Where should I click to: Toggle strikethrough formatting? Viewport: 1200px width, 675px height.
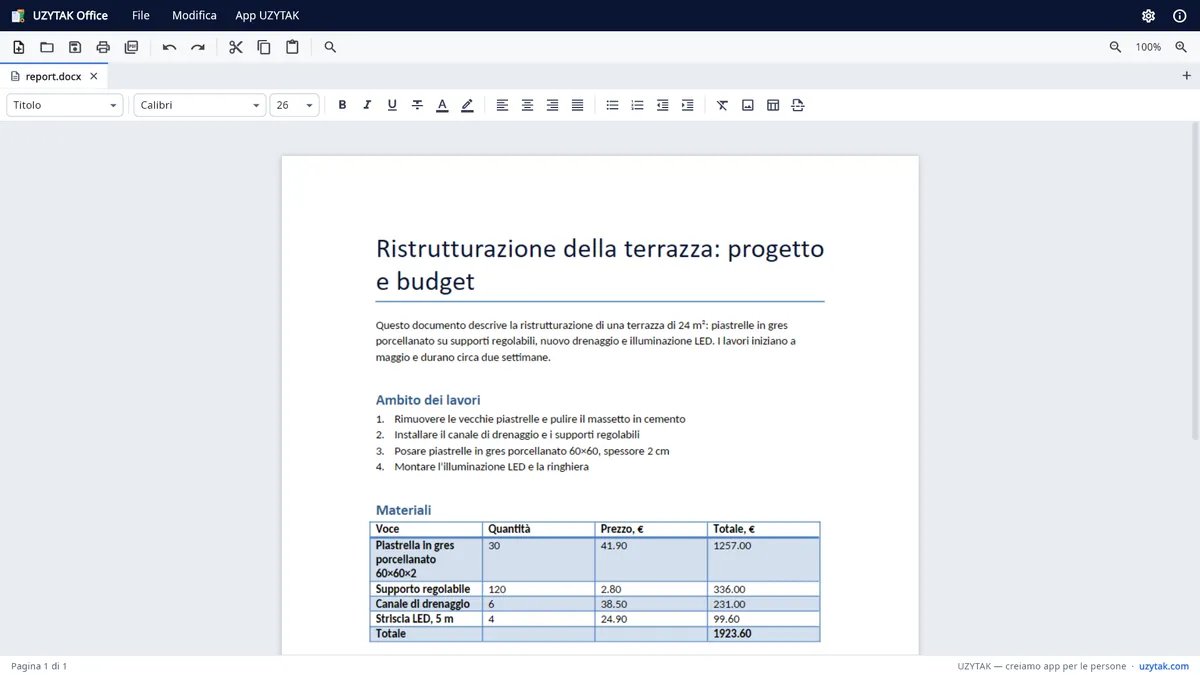click(417, 105)
